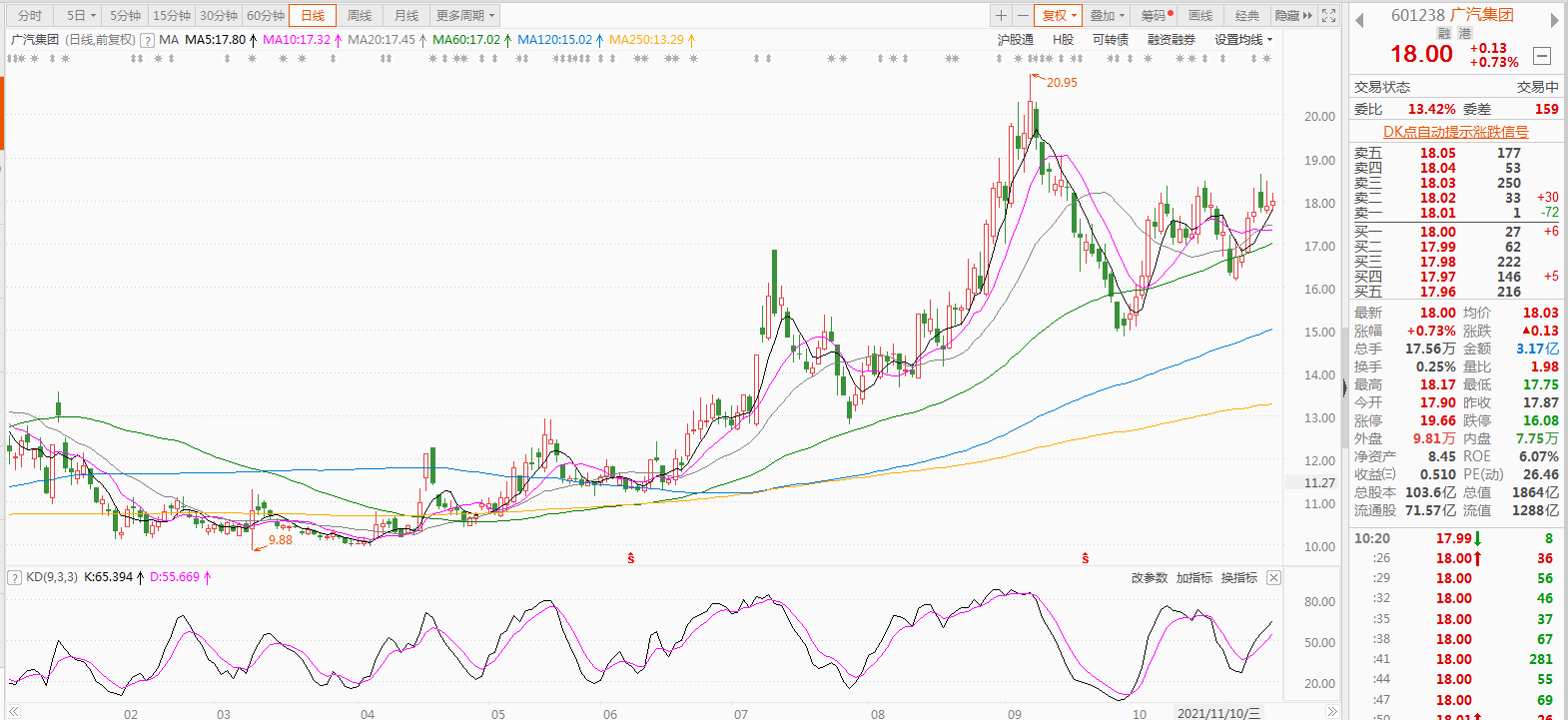Click the 改参数 link
This screenshot has width=1568, height=720.
pos(1149,578)
